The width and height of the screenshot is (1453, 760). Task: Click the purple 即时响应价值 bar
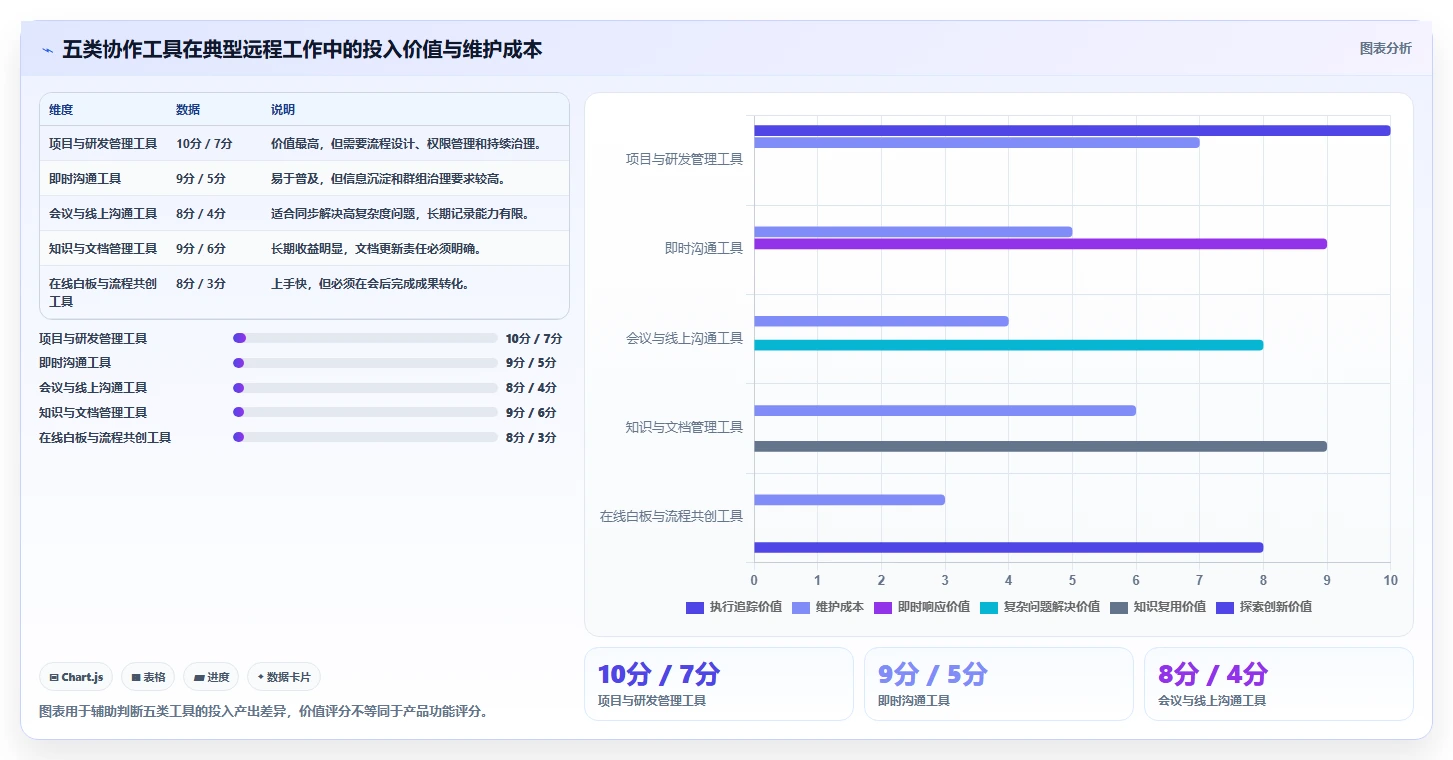coord(1040,244)
